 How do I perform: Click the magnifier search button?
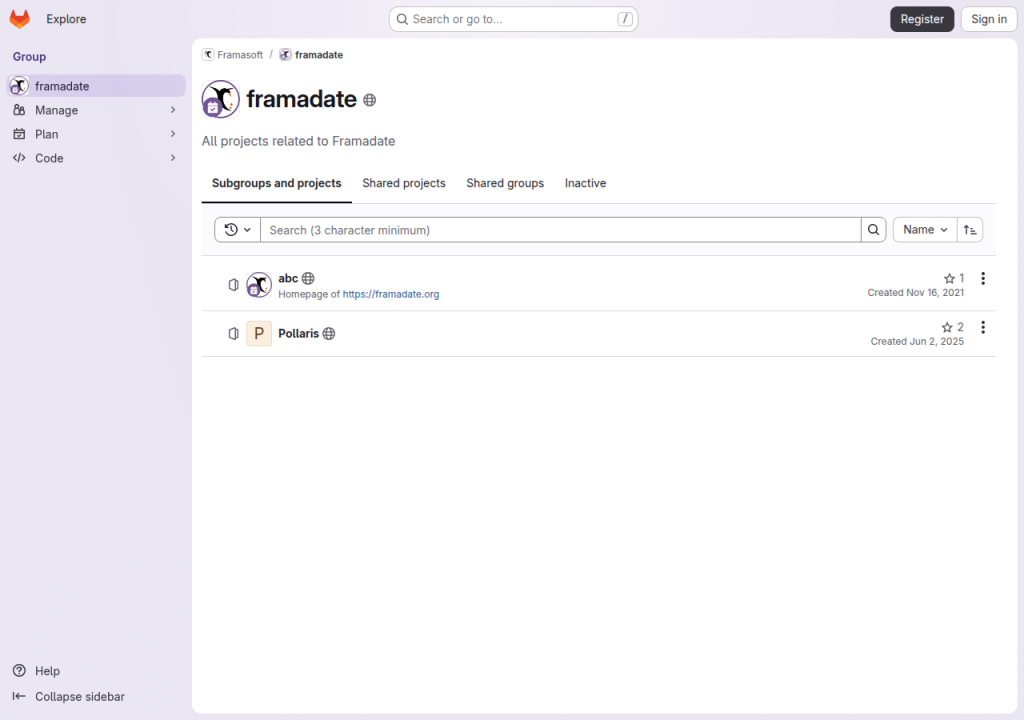pyautogui.click(x=873, y=230)
